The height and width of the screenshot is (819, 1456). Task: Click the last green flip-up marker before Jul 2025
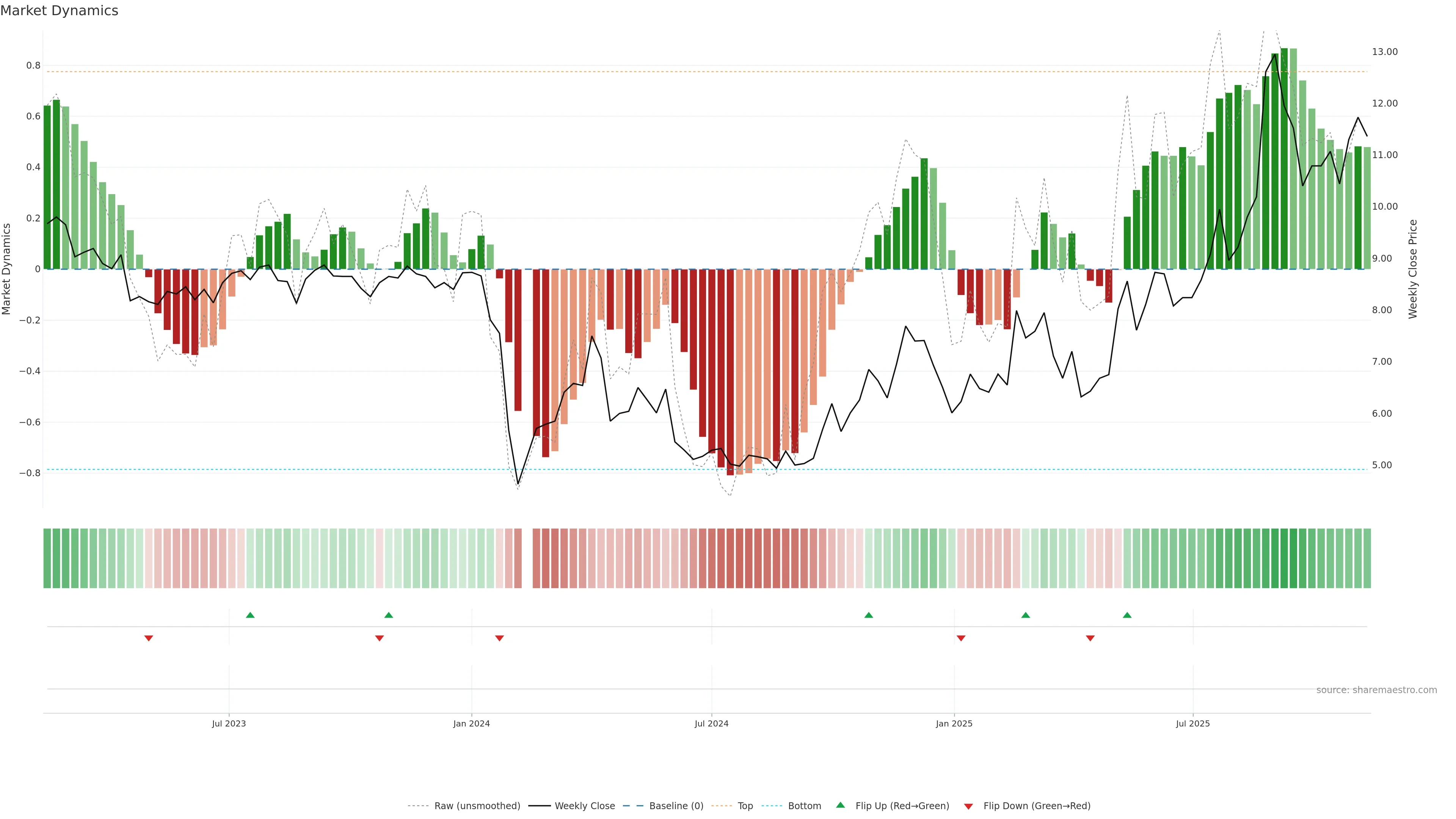1127,615
